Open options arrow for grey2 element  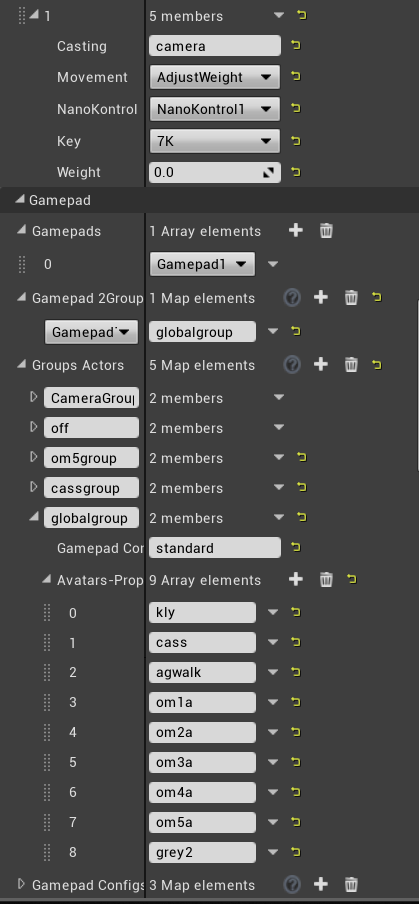point(273,852)
